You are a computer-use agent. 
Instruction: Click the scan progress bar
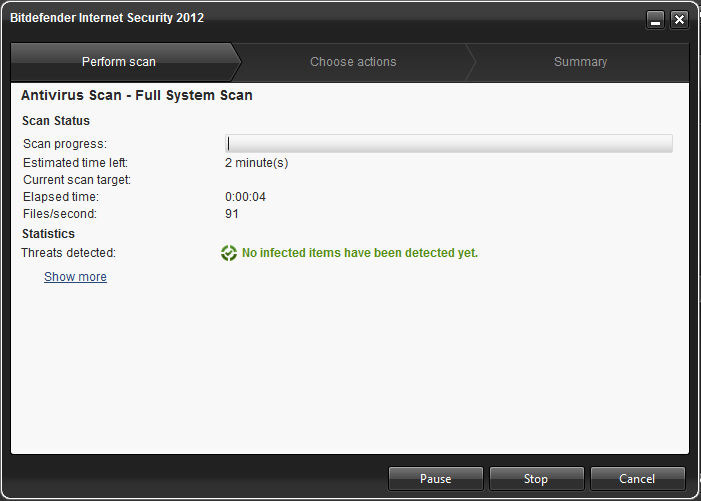449,143
